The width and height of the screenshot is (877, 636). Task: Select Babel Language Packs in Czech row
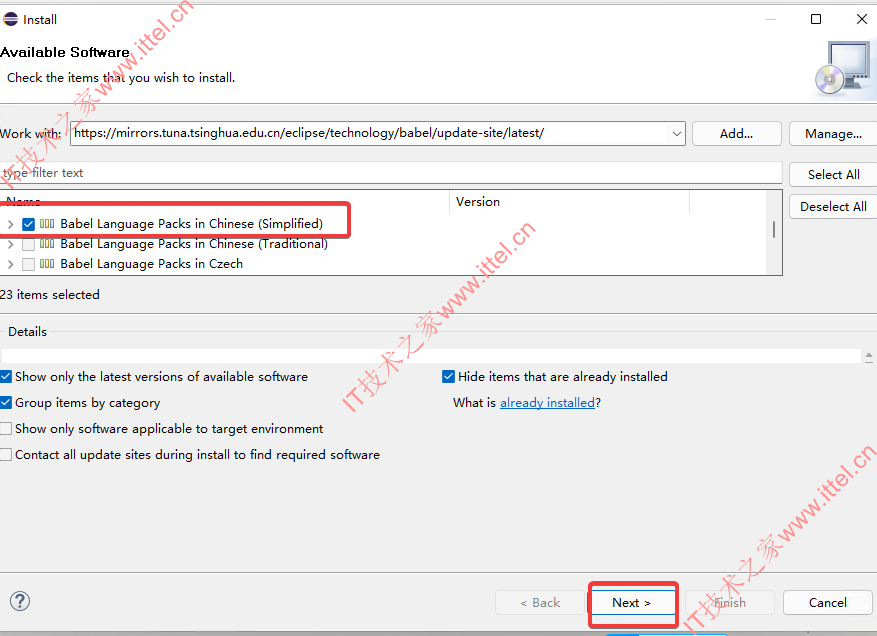tap(152, 264)
